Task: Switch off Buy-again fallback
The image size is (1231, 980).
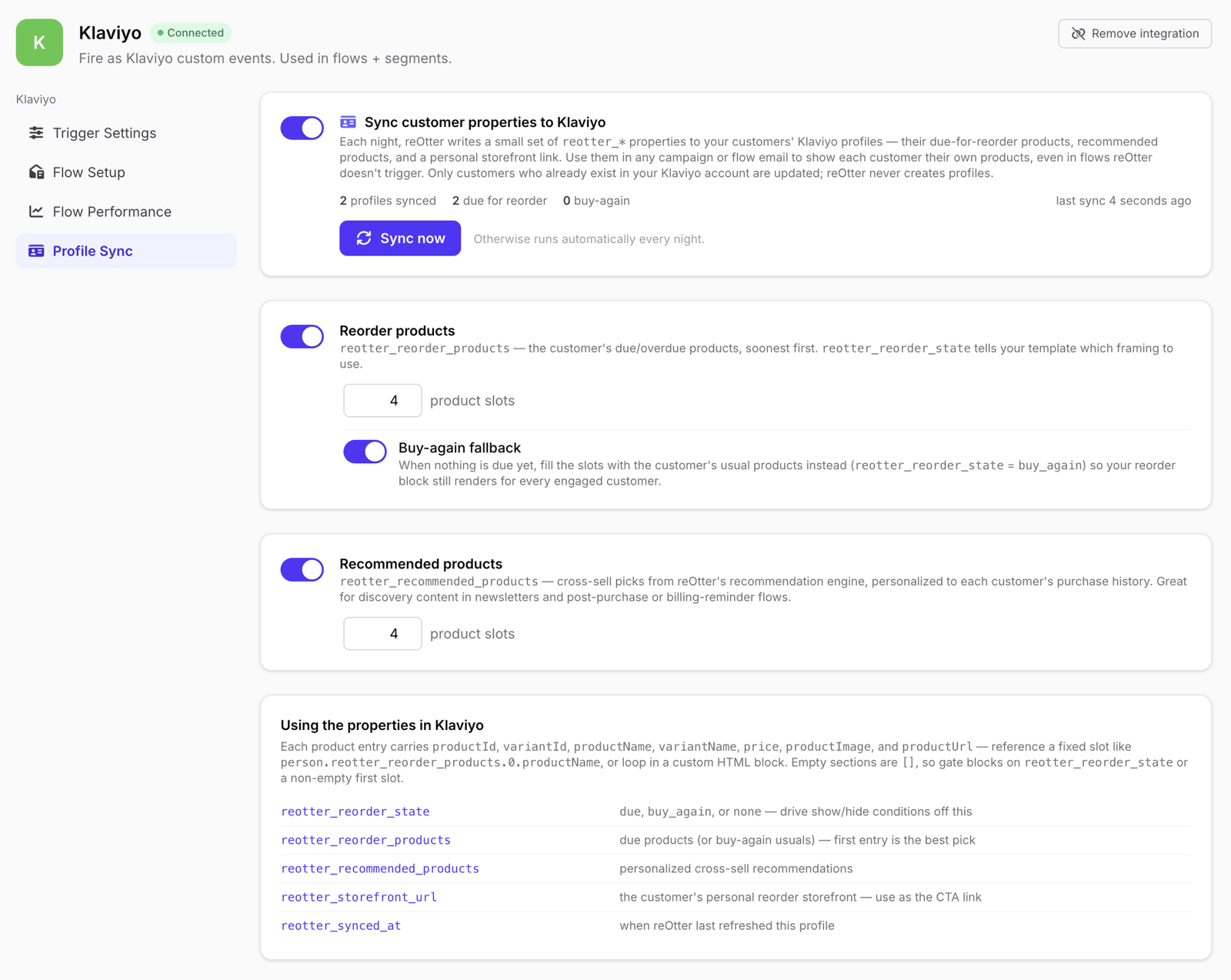Action: (365, 452)
